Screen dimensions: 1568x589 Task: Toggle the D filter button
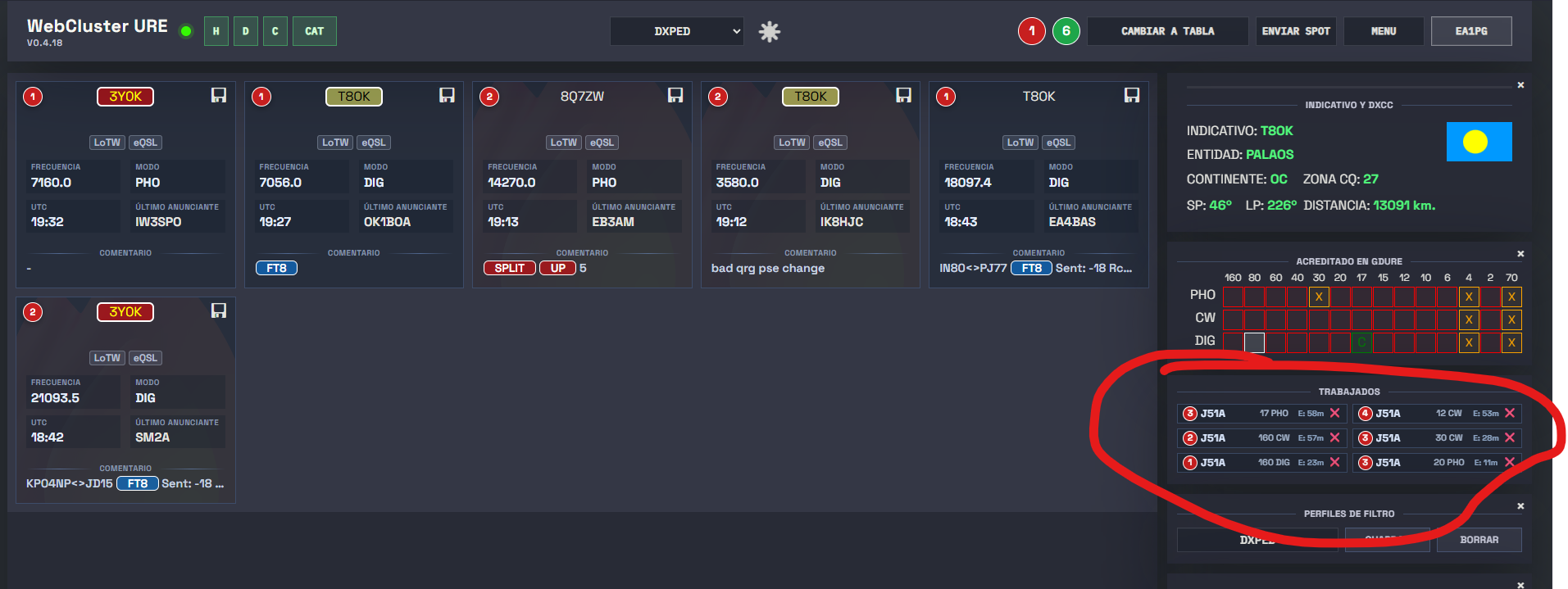coord(246,31)
